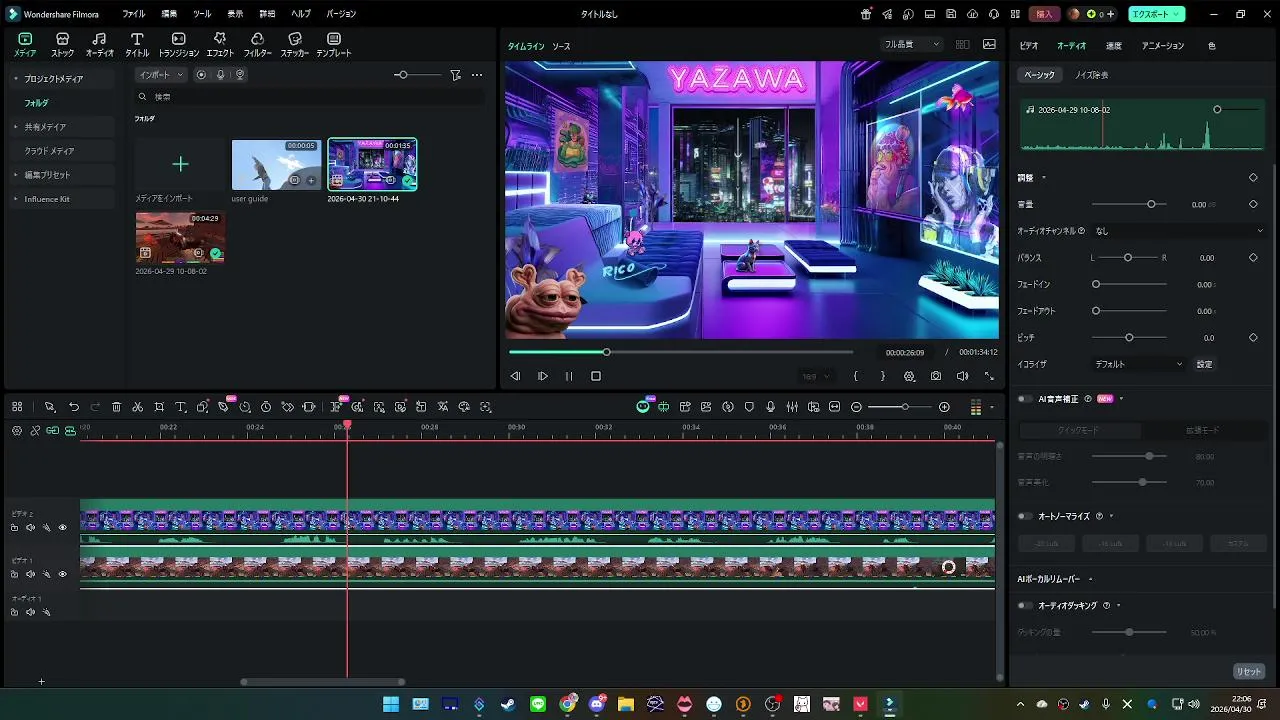Hide the ビデオ 2 track eye icon
Viewport: 1280px width, 720px height.
click(x=62, y=527)
